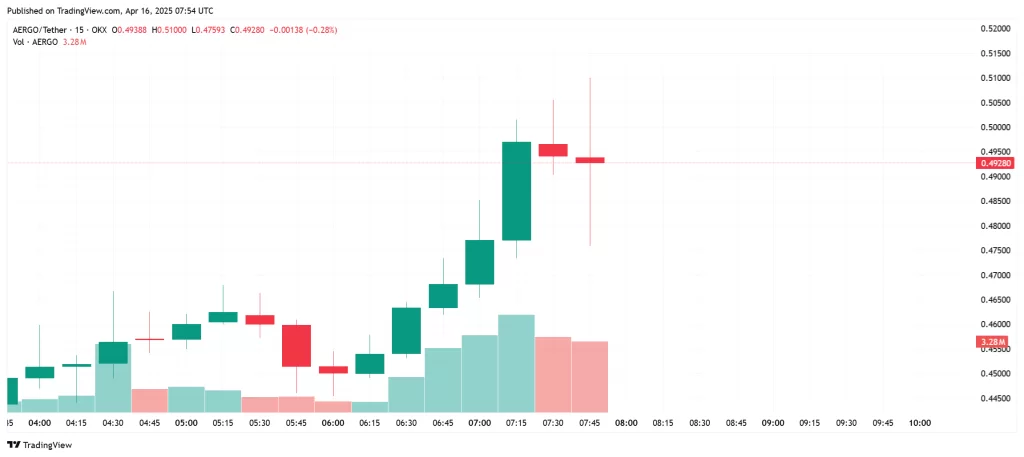This screenshot has width=1024, height=457.
Task: Click the red 0.49280 current price label
Action: [994, 162]
